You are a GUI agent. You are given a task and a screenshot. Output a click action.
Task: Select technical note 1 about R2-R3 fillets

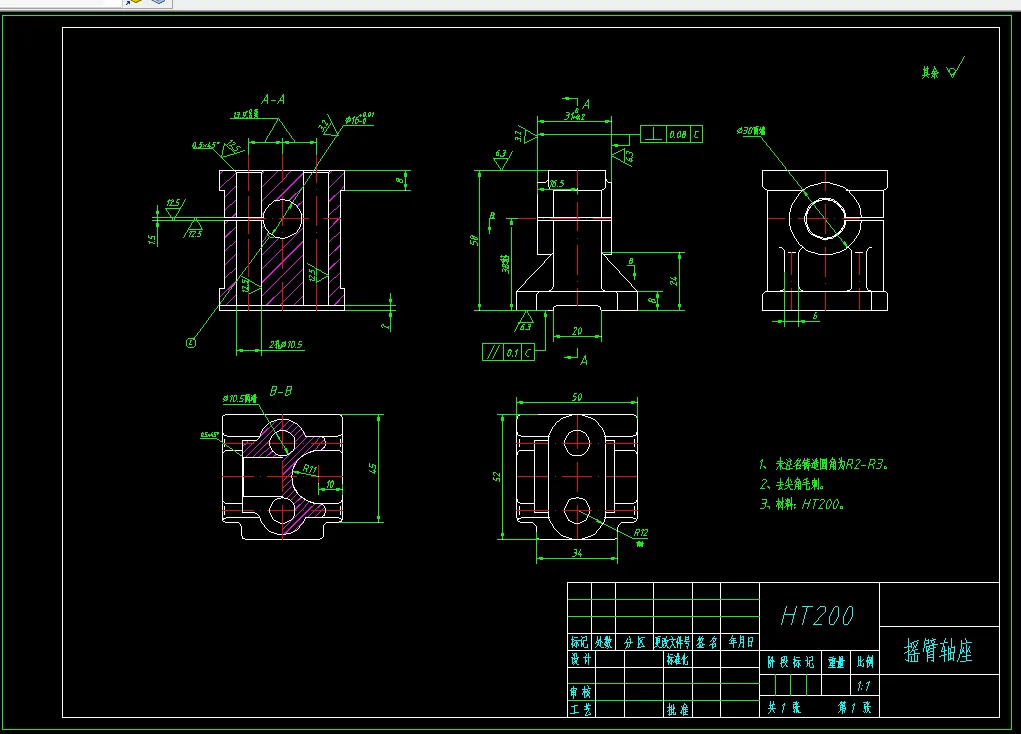pos(824,464)
